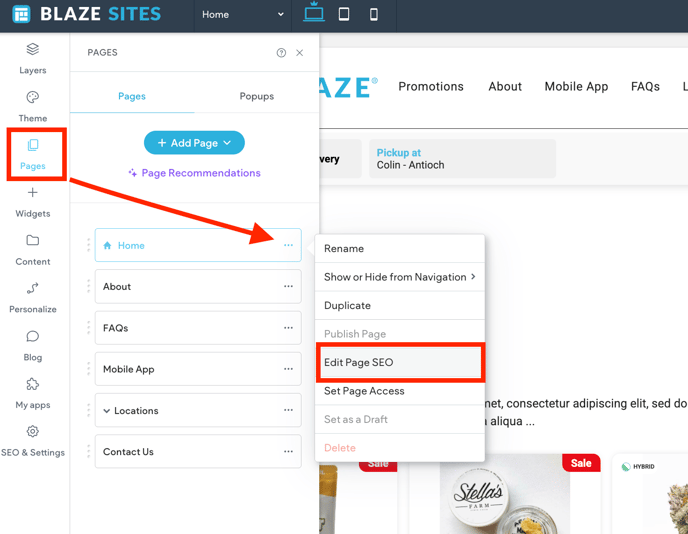Image resolution: width=688 pixels, height=534 pixels.
Task: Open the Theme palette icon
Action: point(33,98)
